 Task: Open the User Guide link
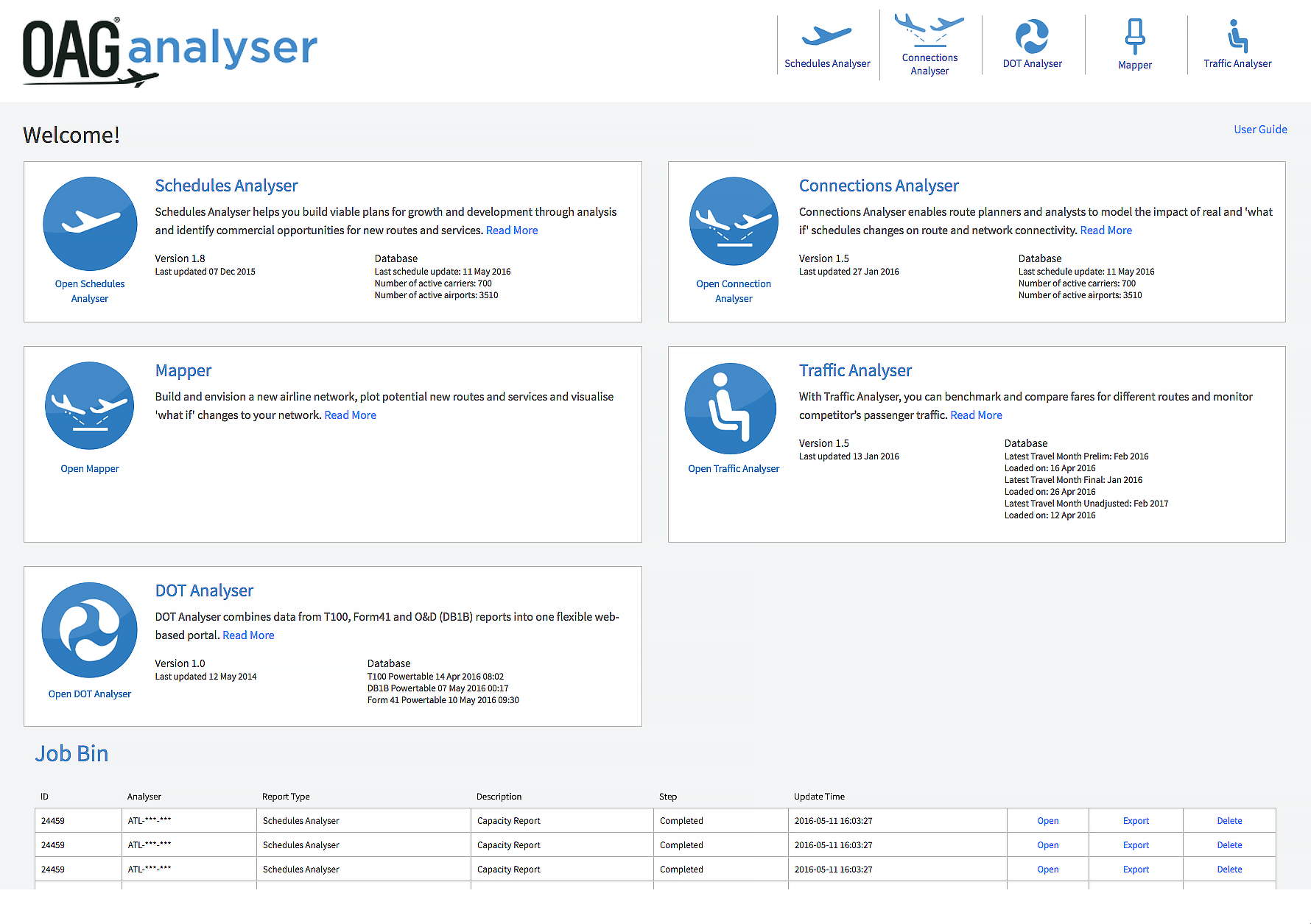[x=1260, y=130]
